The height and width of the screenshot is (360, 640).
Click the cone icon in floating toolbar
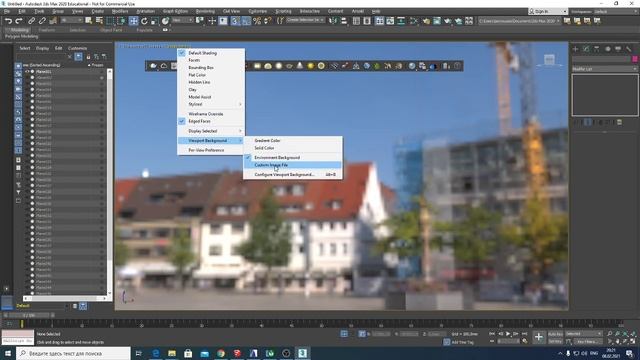[300, 66]
